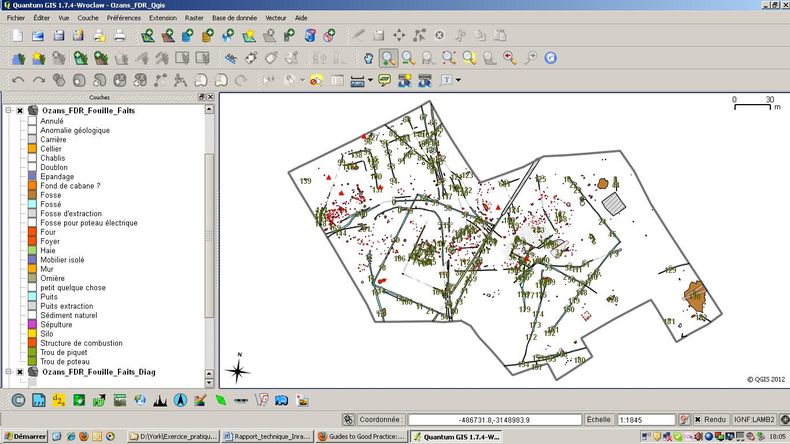The height and width of the screenshot is (444, 790).
Task: Click the Cellier orange color swatch
Action: pyautogui.click(x=32, y=149)
